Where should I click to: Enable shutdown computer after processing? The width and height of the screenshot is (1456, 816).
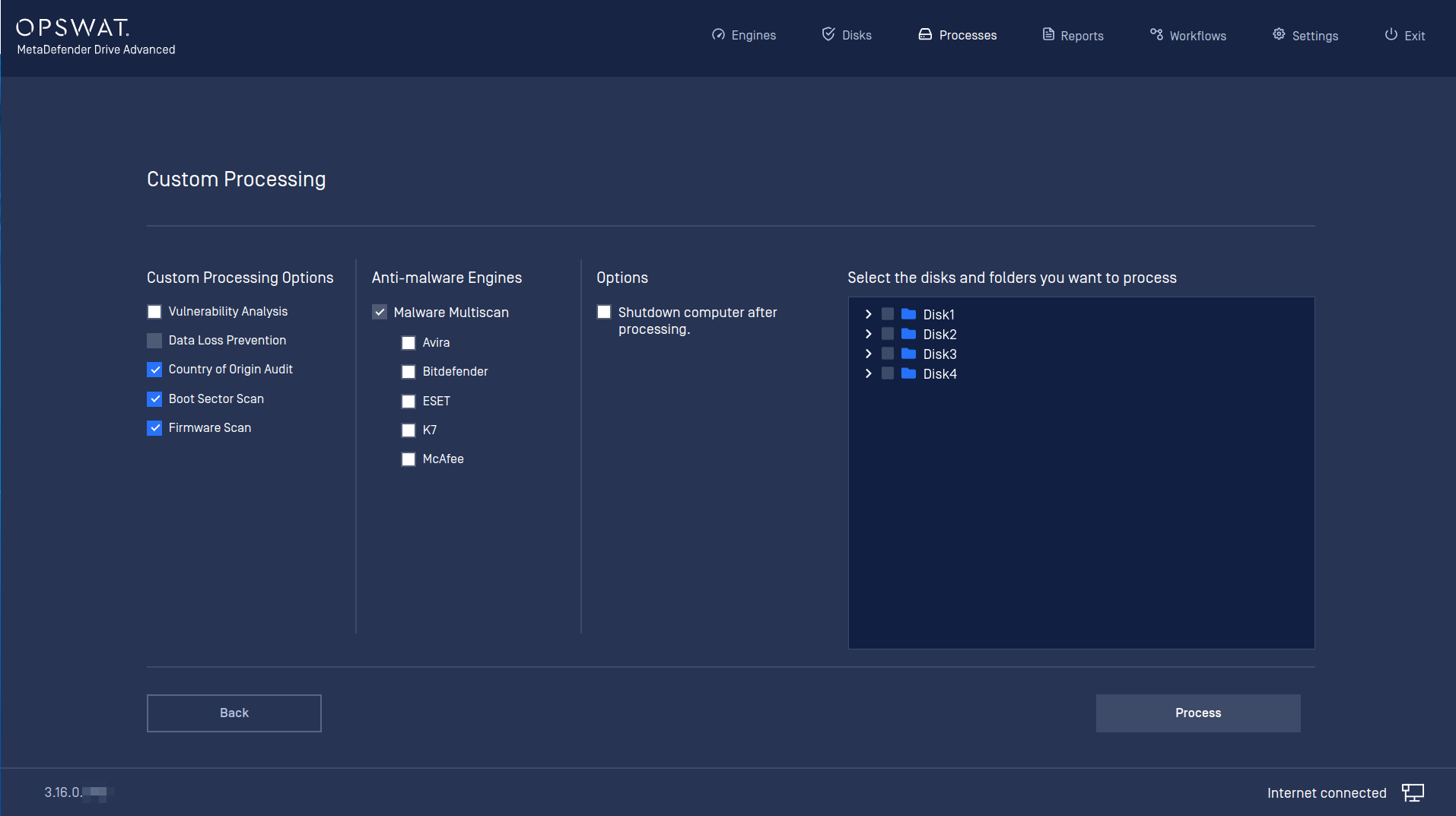point(604,312)
